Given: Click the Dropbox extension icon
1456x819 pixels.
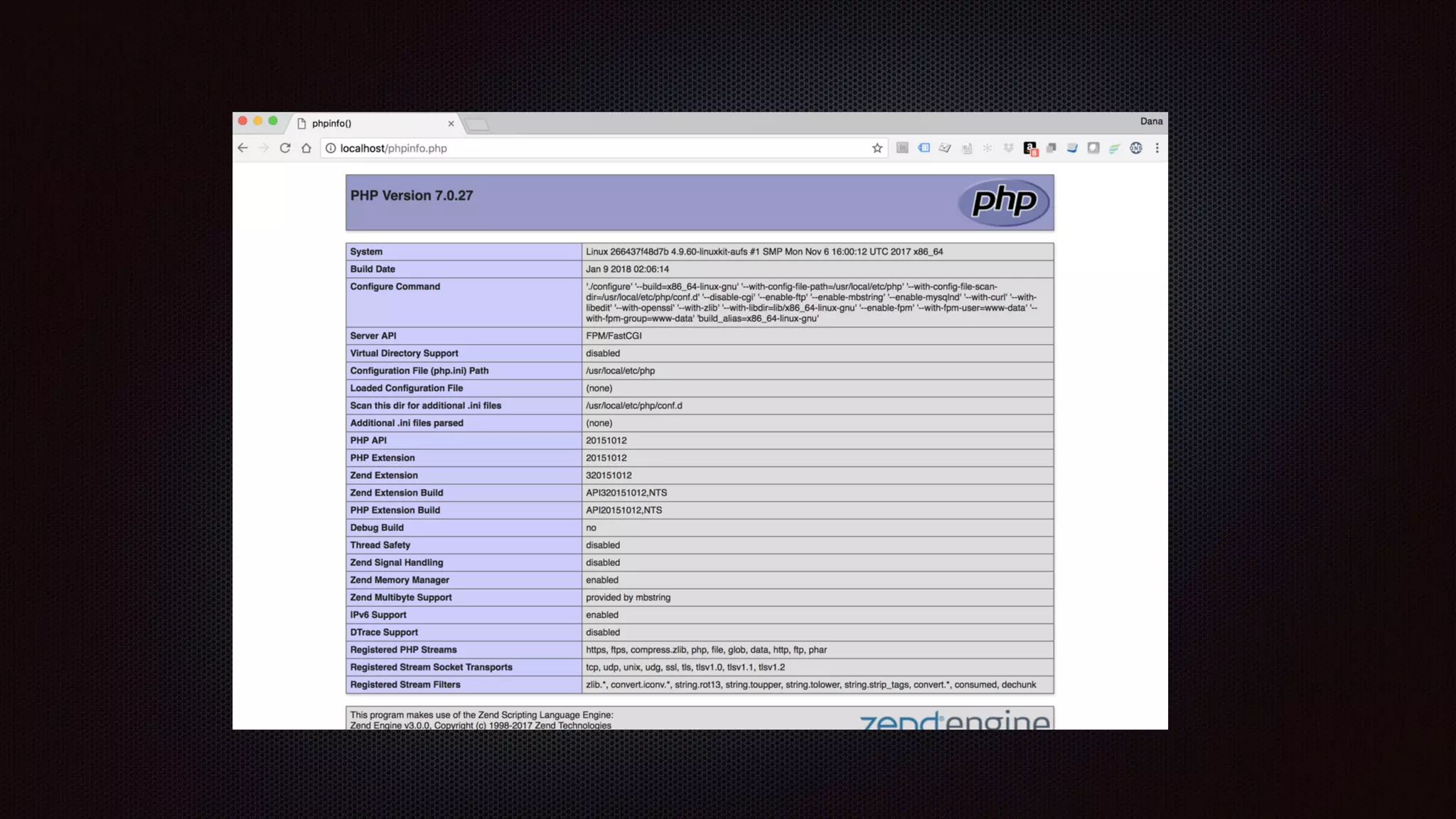Looking at the screenshot, I should pyautogui.click(x=1008, y=148).
